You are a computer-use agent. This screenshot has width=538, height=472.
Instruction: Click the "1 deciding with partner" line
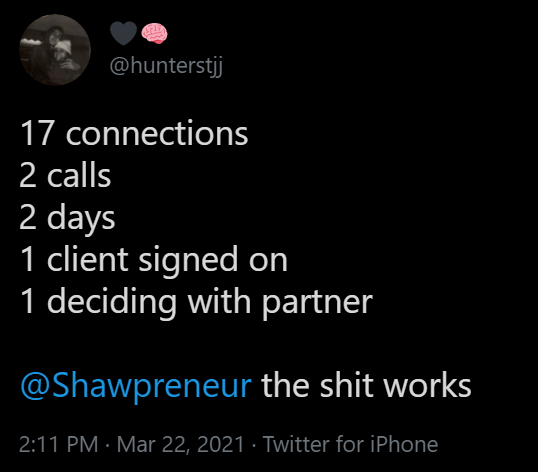point(196,303)
